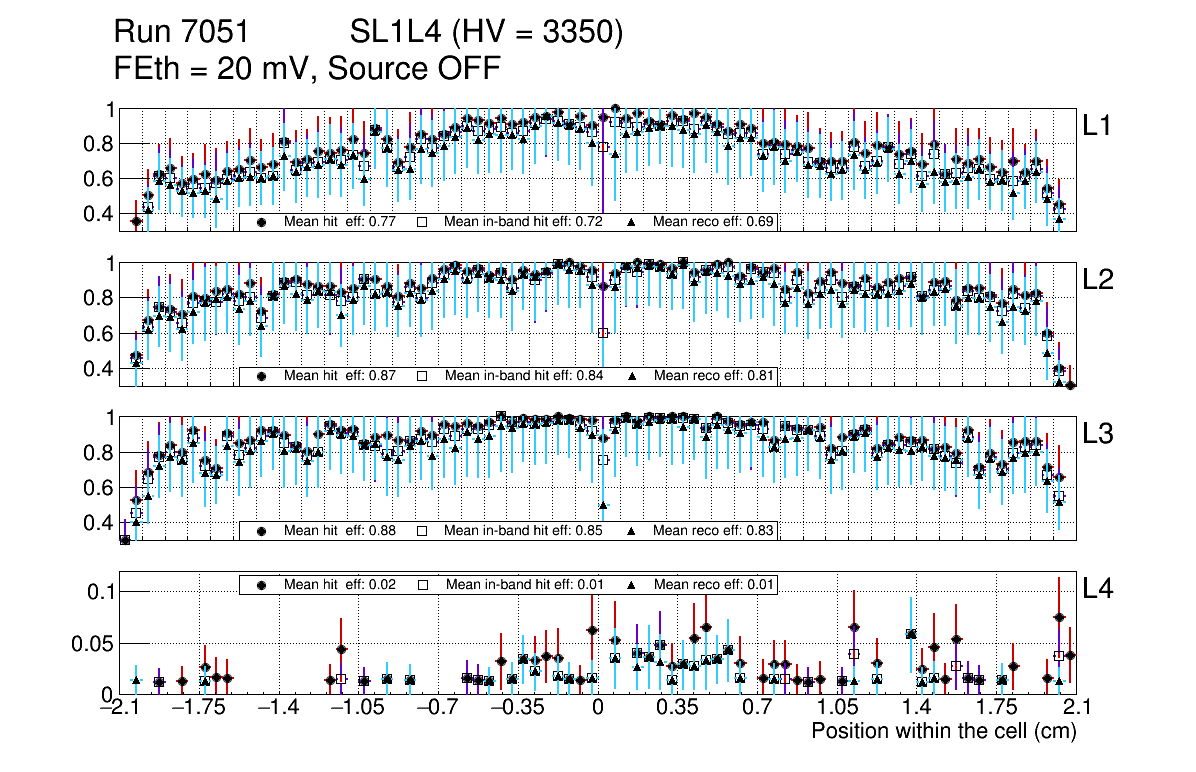Click the 'Mean reco eff: 0.69' legend entry

[x=714, y=222]
